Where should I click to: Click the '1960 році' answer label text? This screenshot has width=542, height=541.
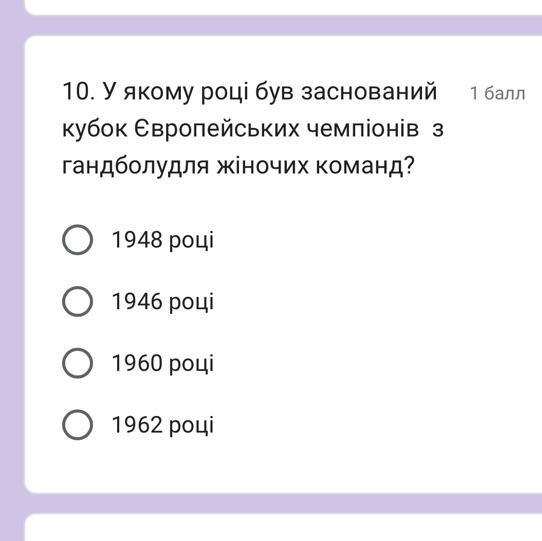pyautogui.click(x=162, y=363)
